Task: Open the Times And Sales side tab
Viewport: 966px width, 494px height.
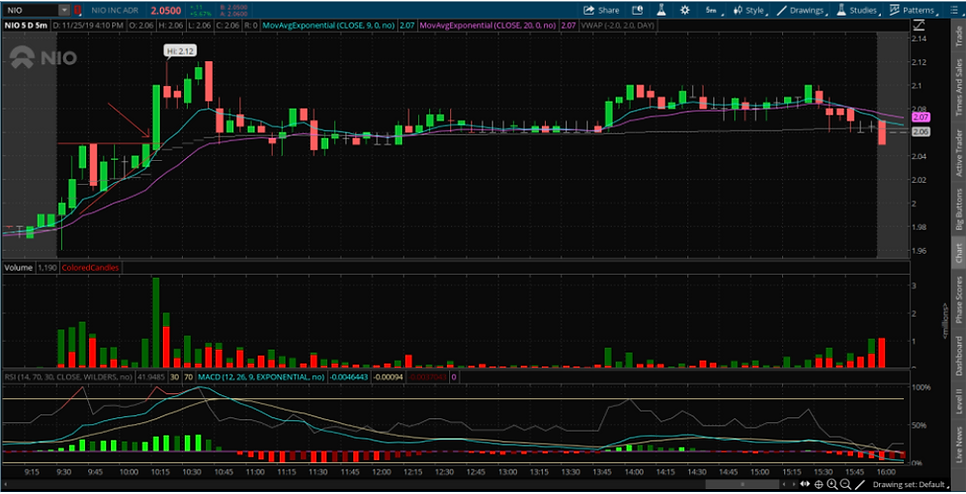Action: [958, 87]
